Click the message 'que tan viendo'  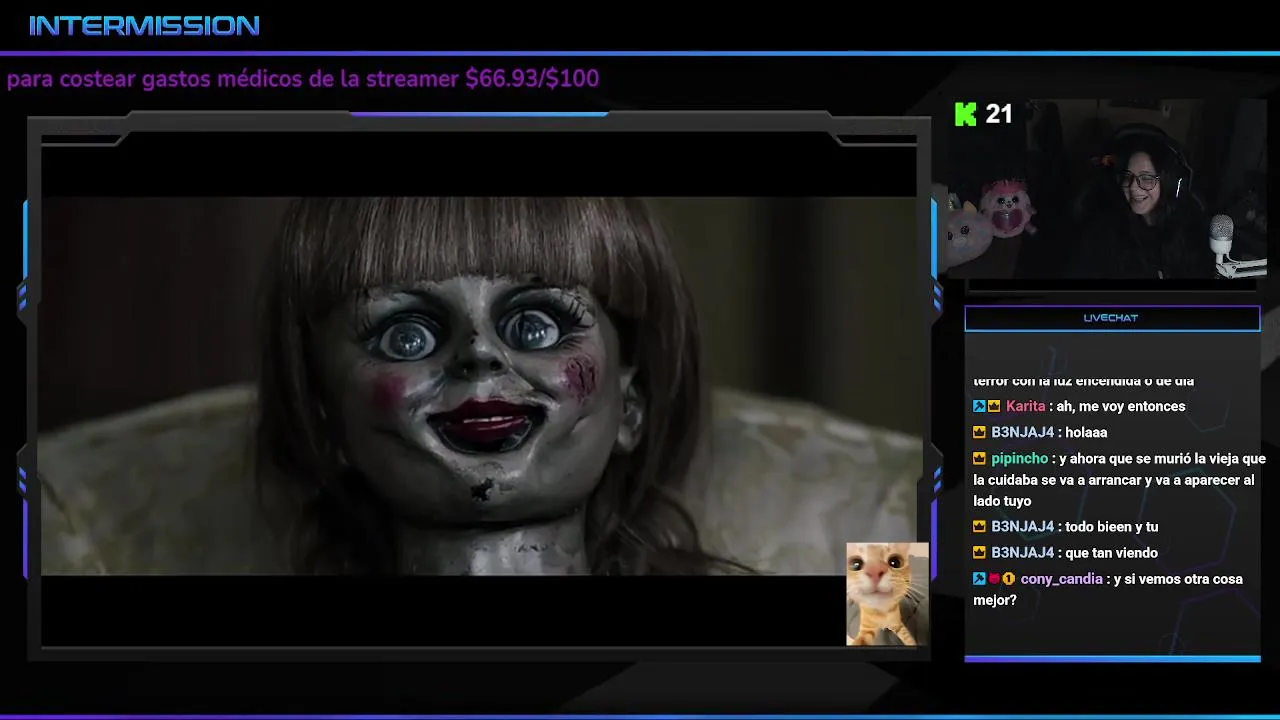tap(1111, 552)
